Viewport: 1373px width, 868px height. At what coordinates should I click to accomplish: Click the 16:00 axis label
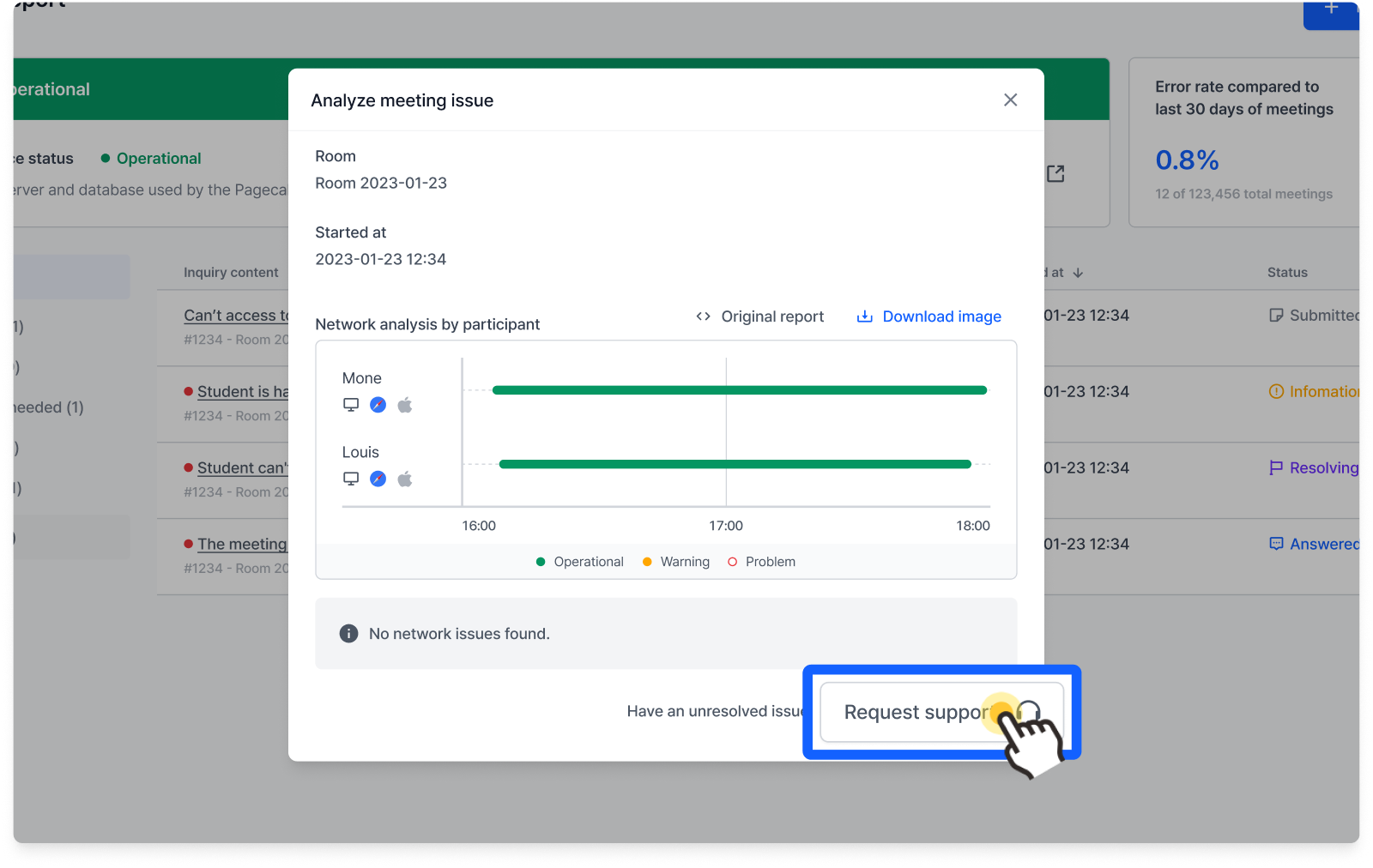tap(479, 526)
